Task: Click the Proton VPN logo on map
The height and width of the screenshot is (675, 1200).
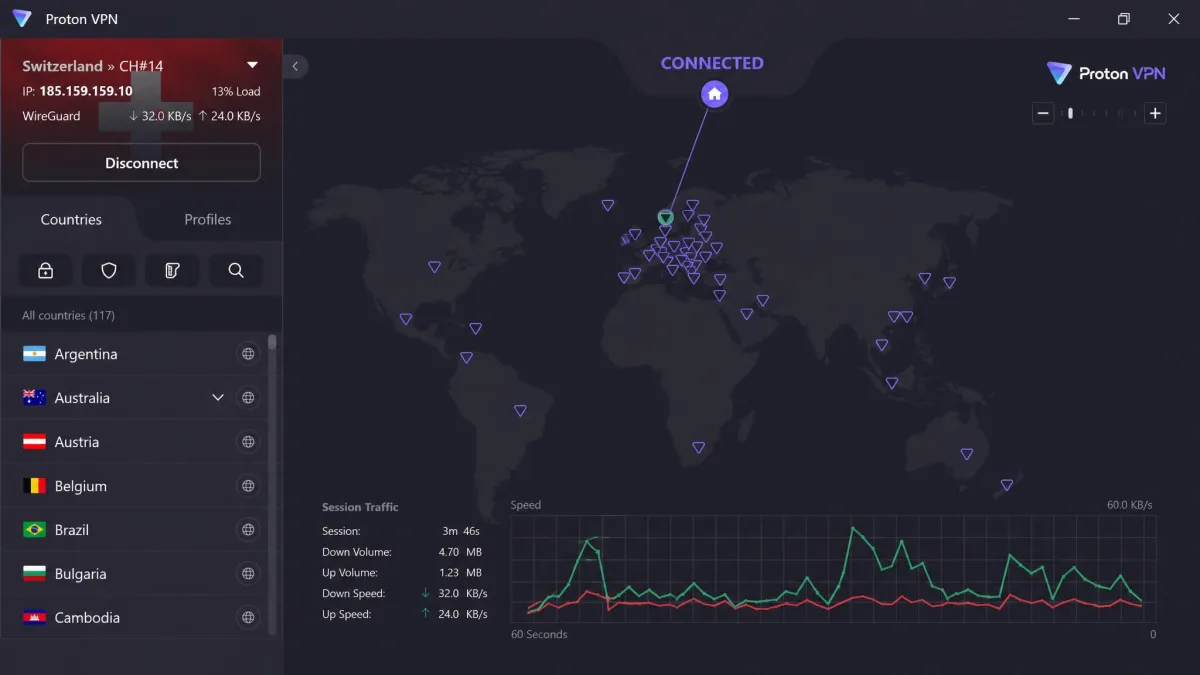Action: coord(1106,73)
